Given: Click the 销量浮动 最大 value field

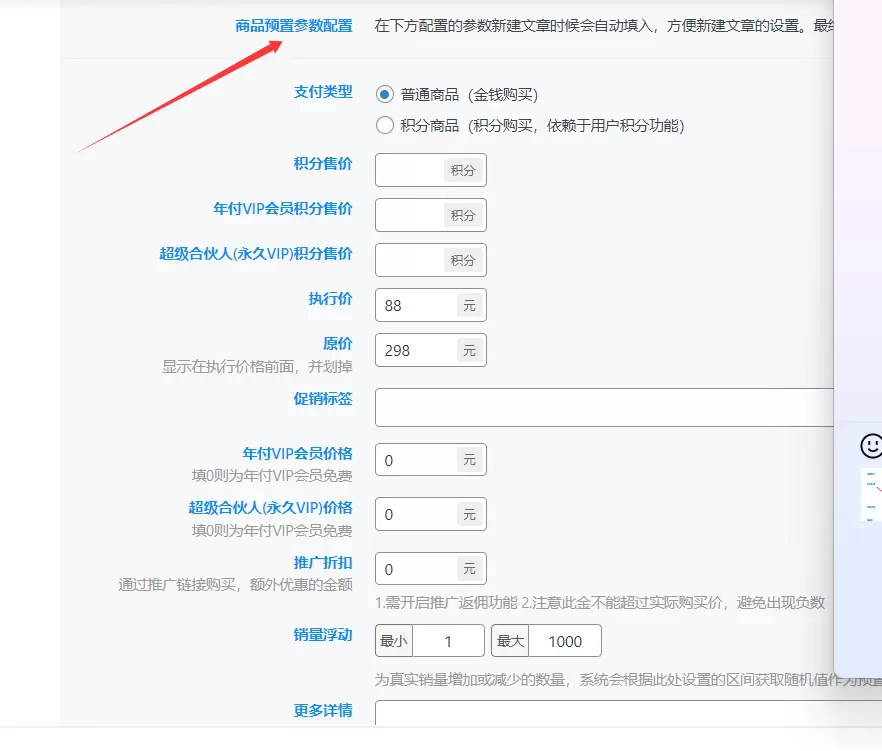Looking at the screenshot, I should tap(565, 641).
